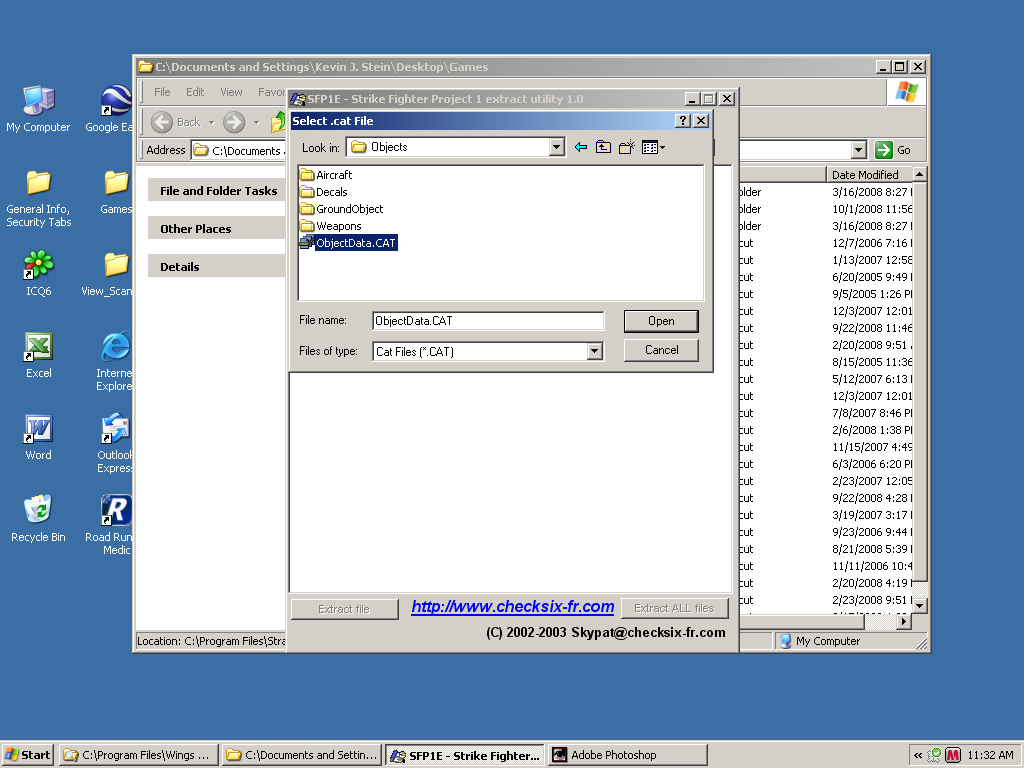
Task: Click the Go button in Explorer
Action: coord(893,150)
